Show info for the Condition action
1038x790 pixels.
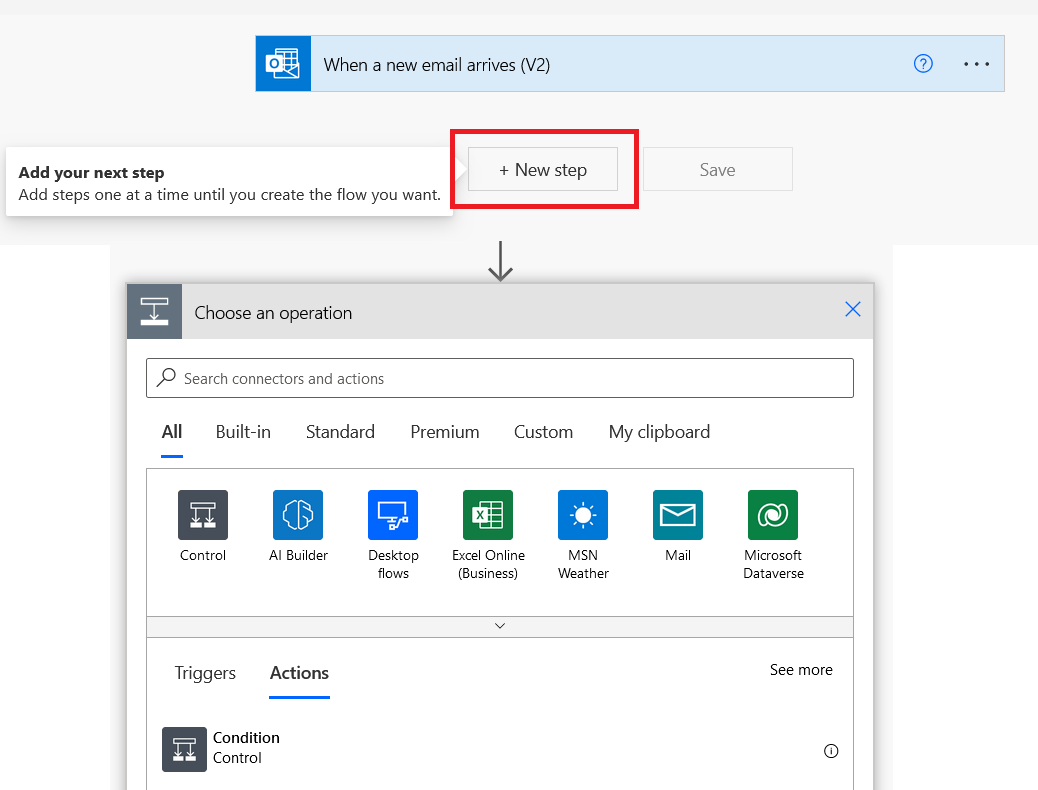coord(831,751)
